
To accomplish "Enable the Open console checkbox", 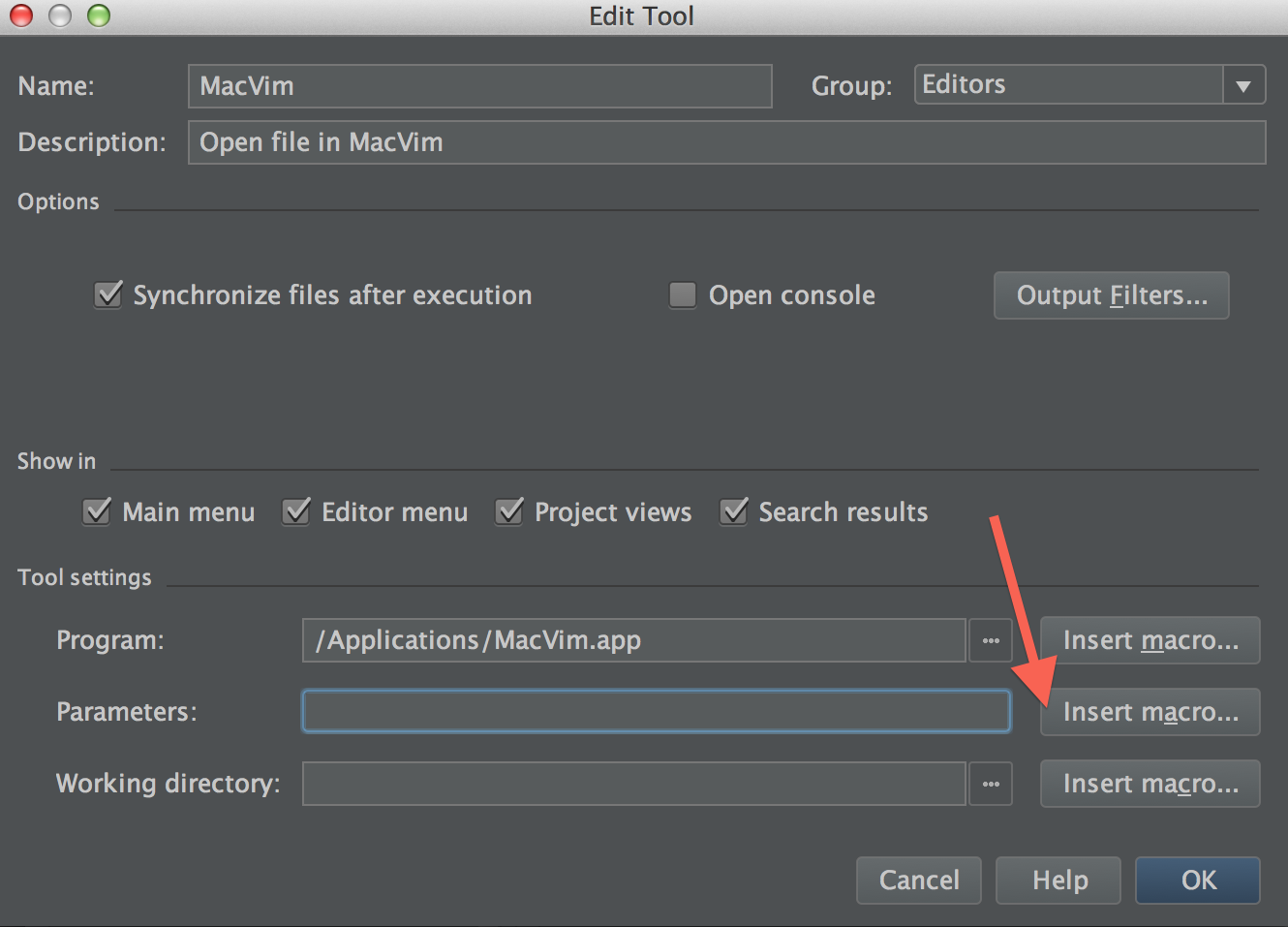I will point(683,294).
